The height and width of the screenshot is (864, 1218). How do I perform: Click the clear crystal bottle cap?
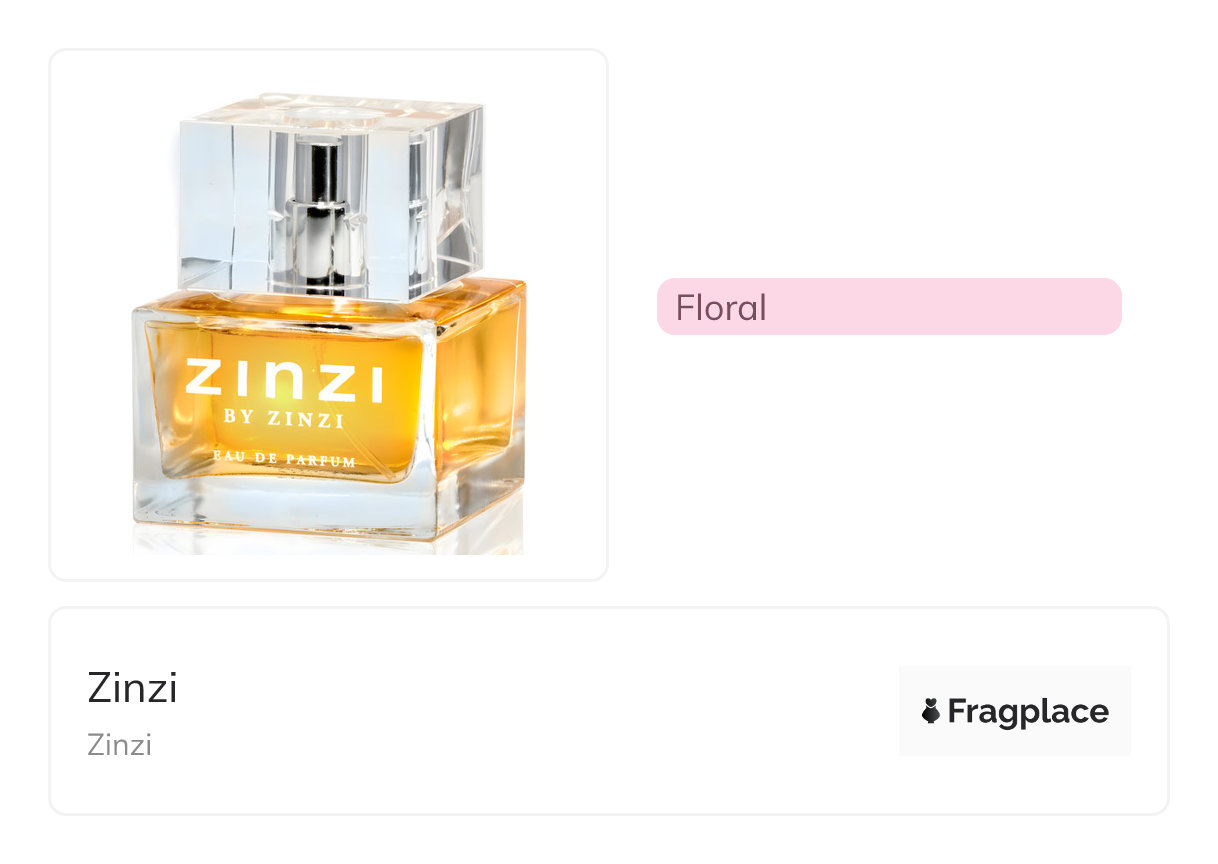pos(330,195)
